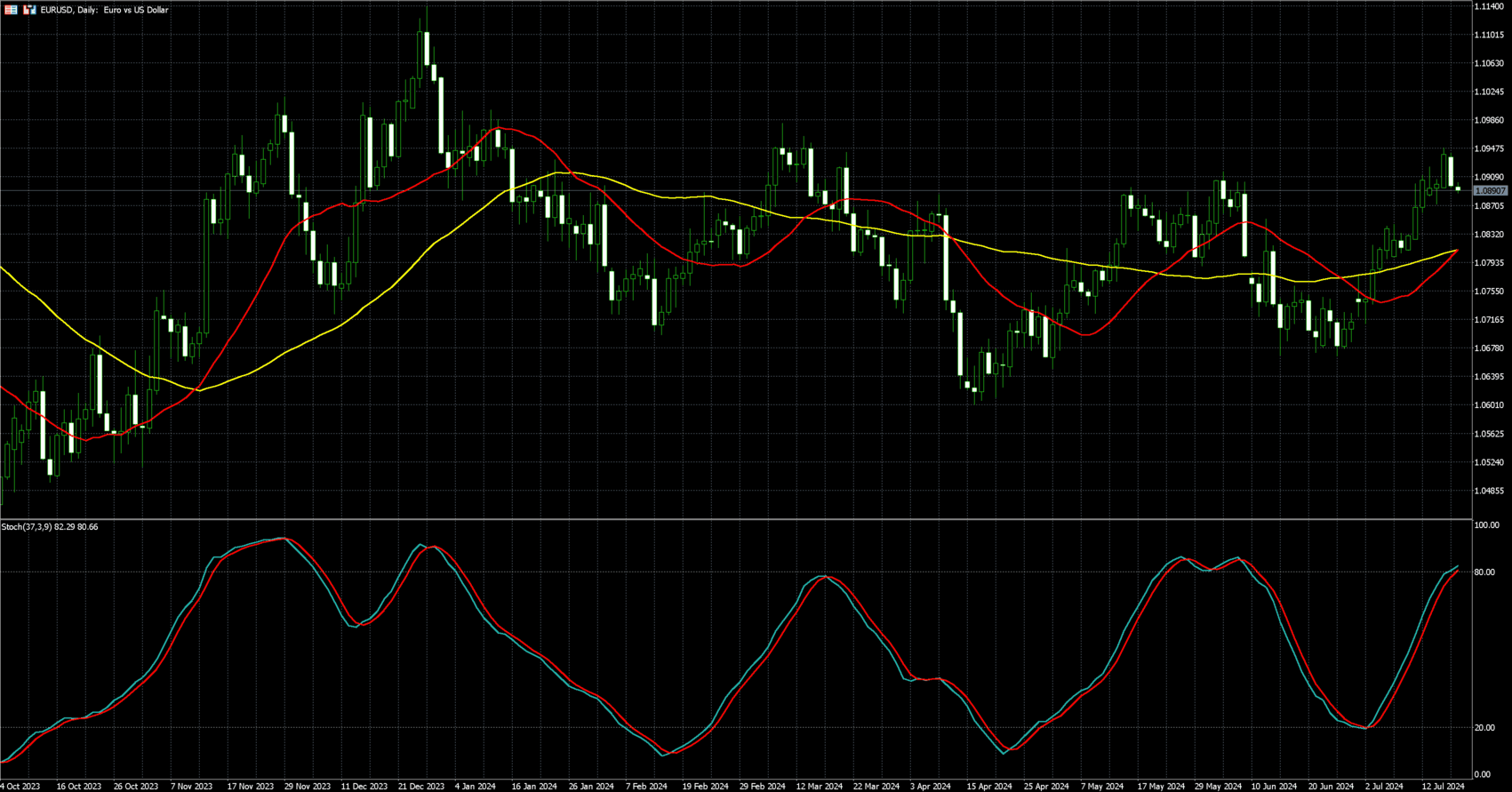Screen dimensions: 1512x792
Task: Click the 1.10245 price axis label
Action: tap(1489, 92)
